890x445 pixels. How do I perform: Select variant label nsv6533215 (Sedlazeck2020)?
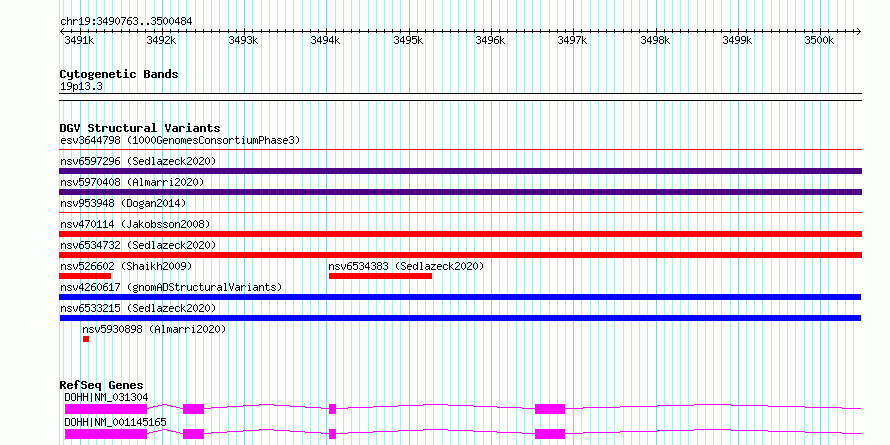click(x=138, y=308)
